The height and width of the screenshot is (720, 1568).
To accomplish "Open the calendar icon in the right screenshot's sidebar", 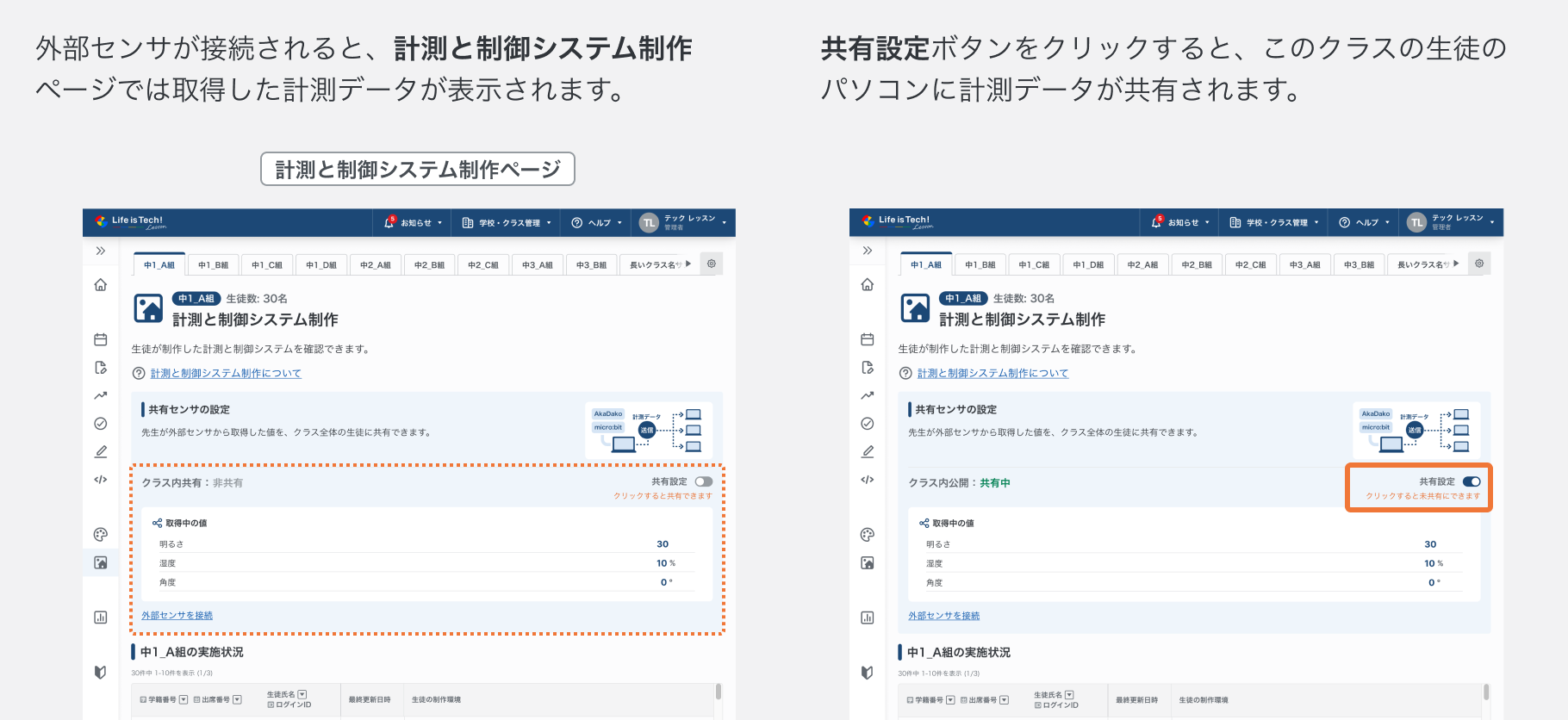I will 868,339.
